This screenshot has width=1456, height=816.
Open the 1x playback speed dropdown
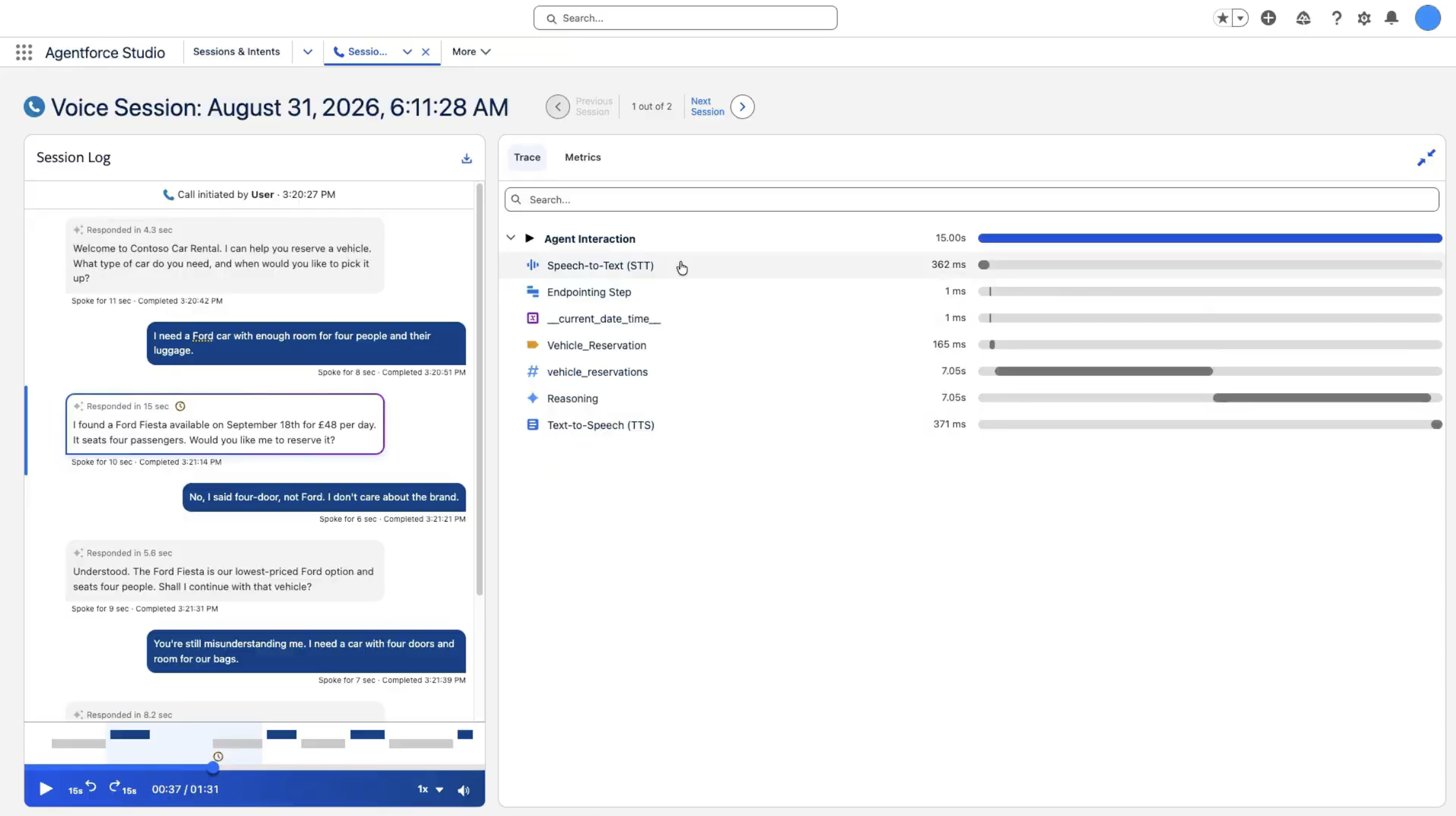point(431,789)
